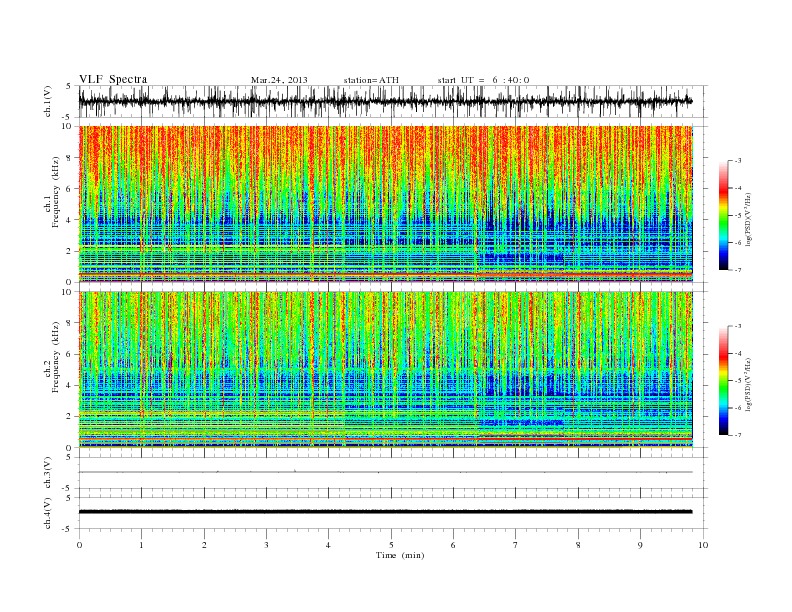Click the "-3" label on ch.1 colorbar

(x=738, y=161)
